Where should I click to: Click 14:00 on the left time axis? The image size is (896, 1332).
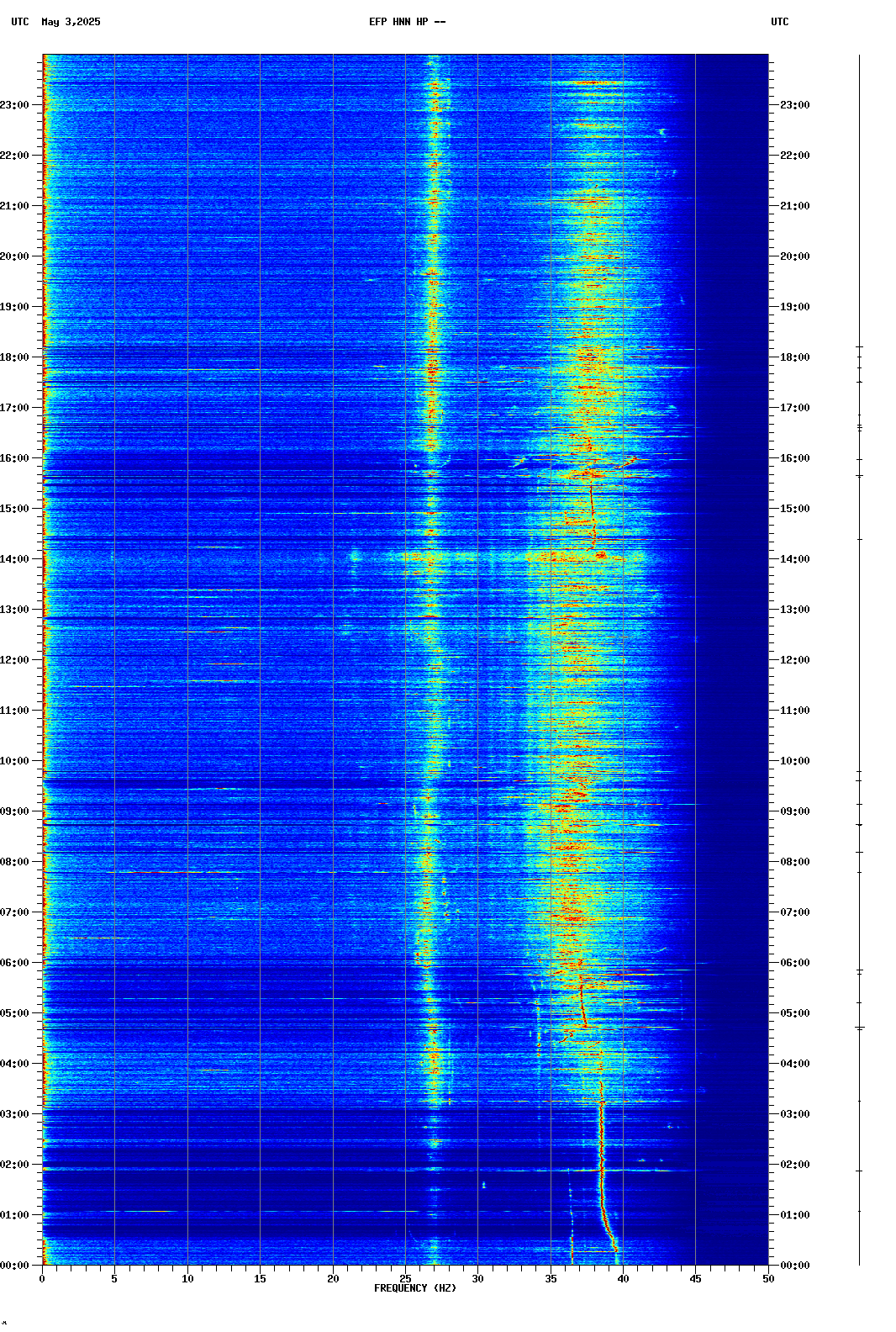[x=15, y=559]
